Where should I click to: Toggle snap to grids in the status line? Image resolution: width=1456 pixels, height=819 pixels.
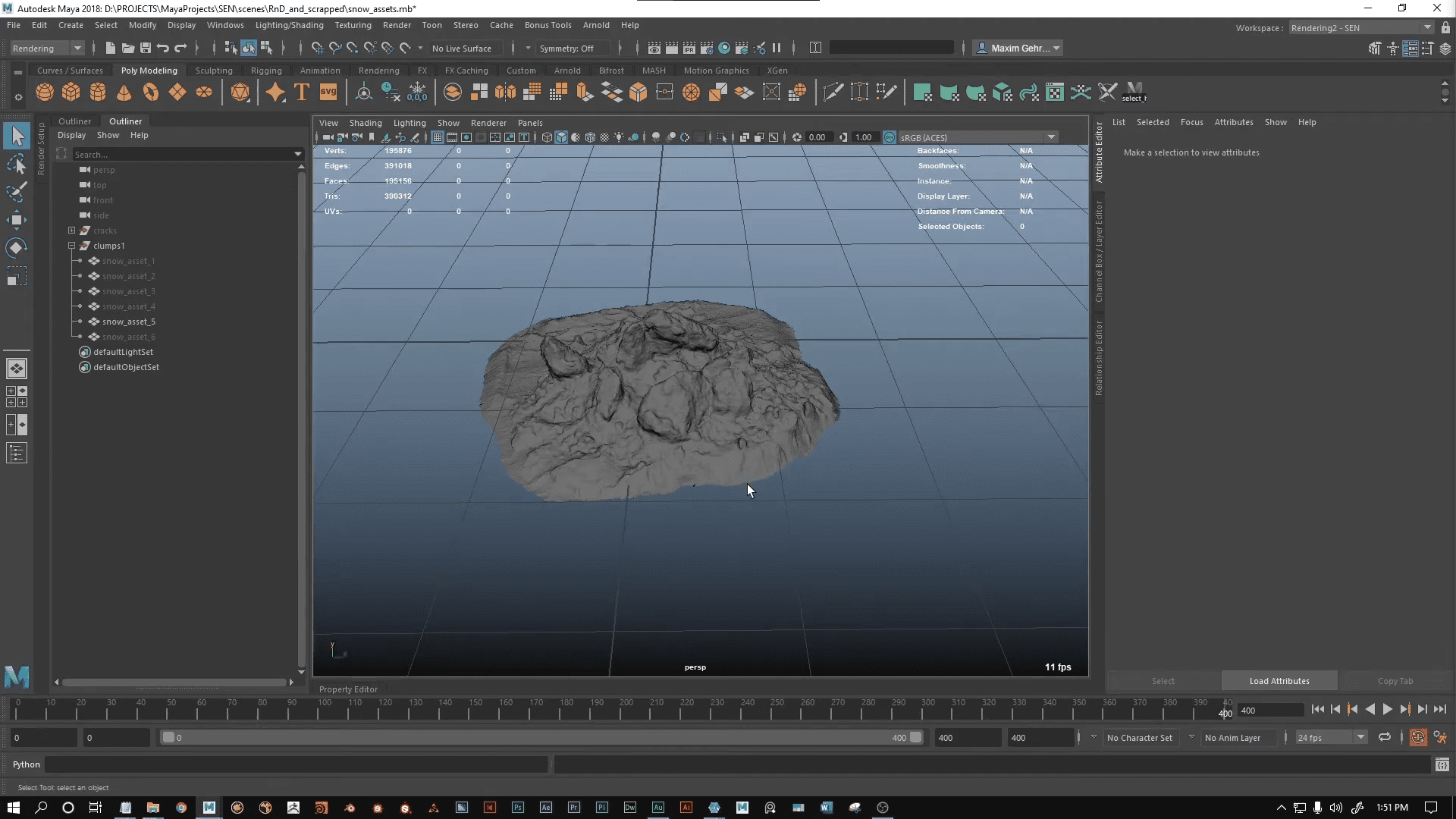click(317, 48)
